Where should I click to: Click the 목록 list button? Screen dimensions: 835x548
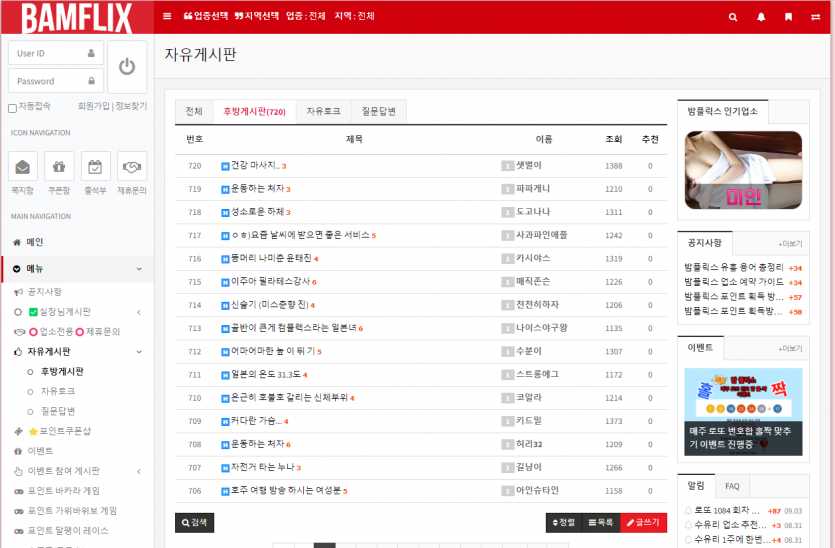(x=601, y=523)
